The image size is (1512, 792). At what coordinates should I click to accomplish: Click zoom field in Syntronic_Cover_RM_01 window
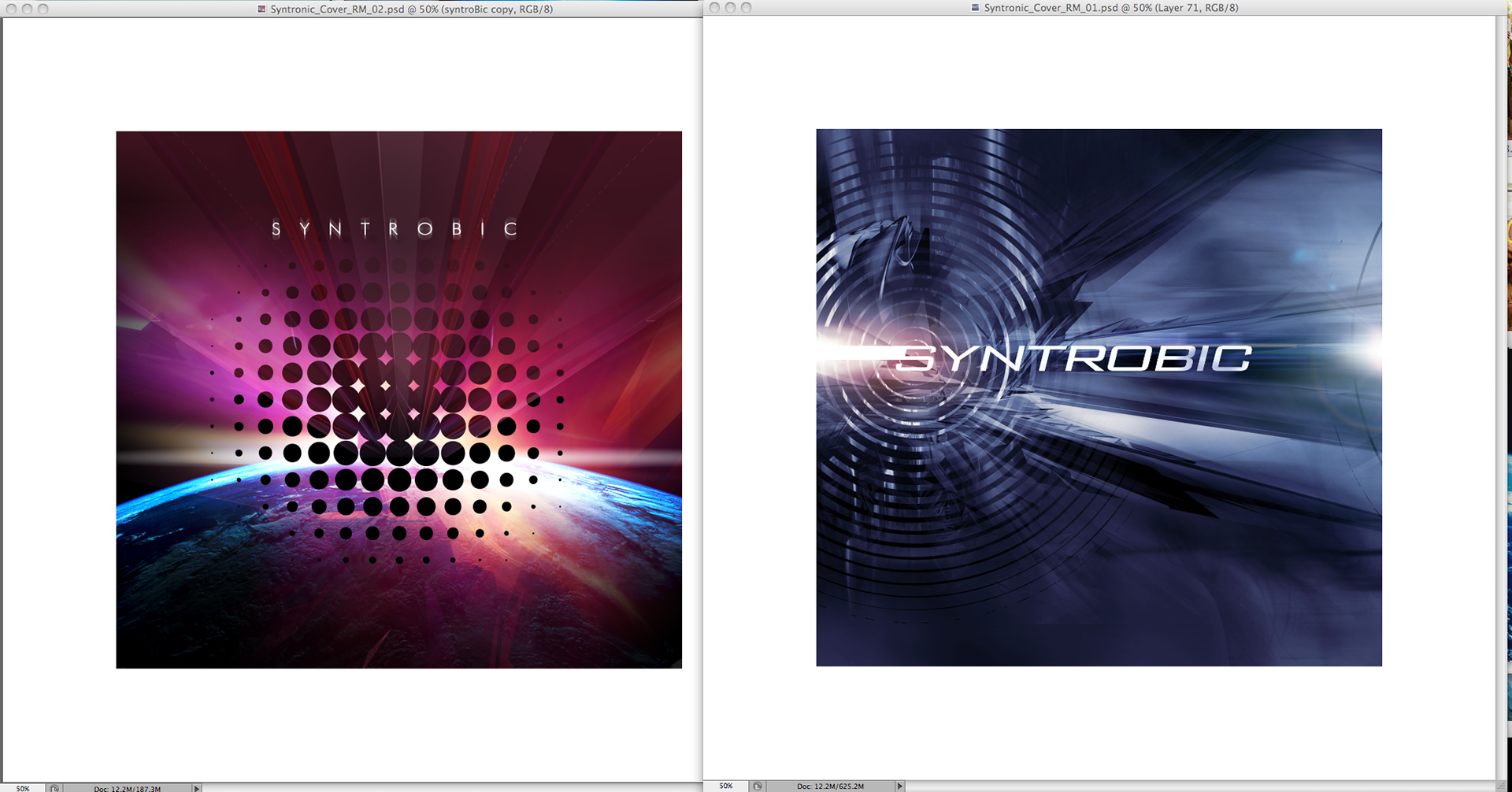[726, 786]
